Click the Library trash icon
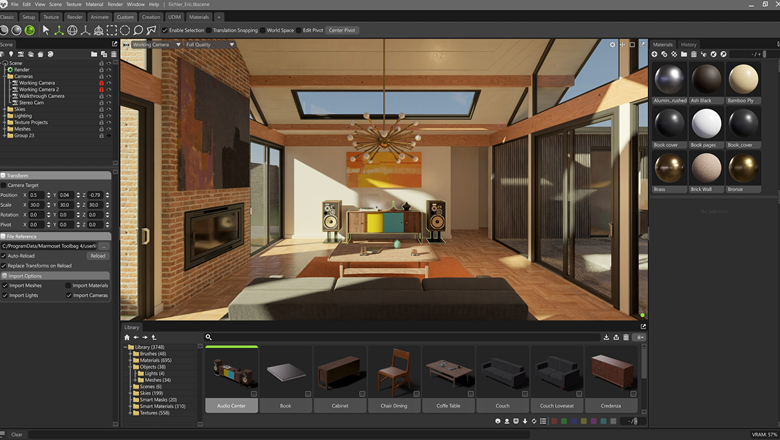 click(627, 337)
